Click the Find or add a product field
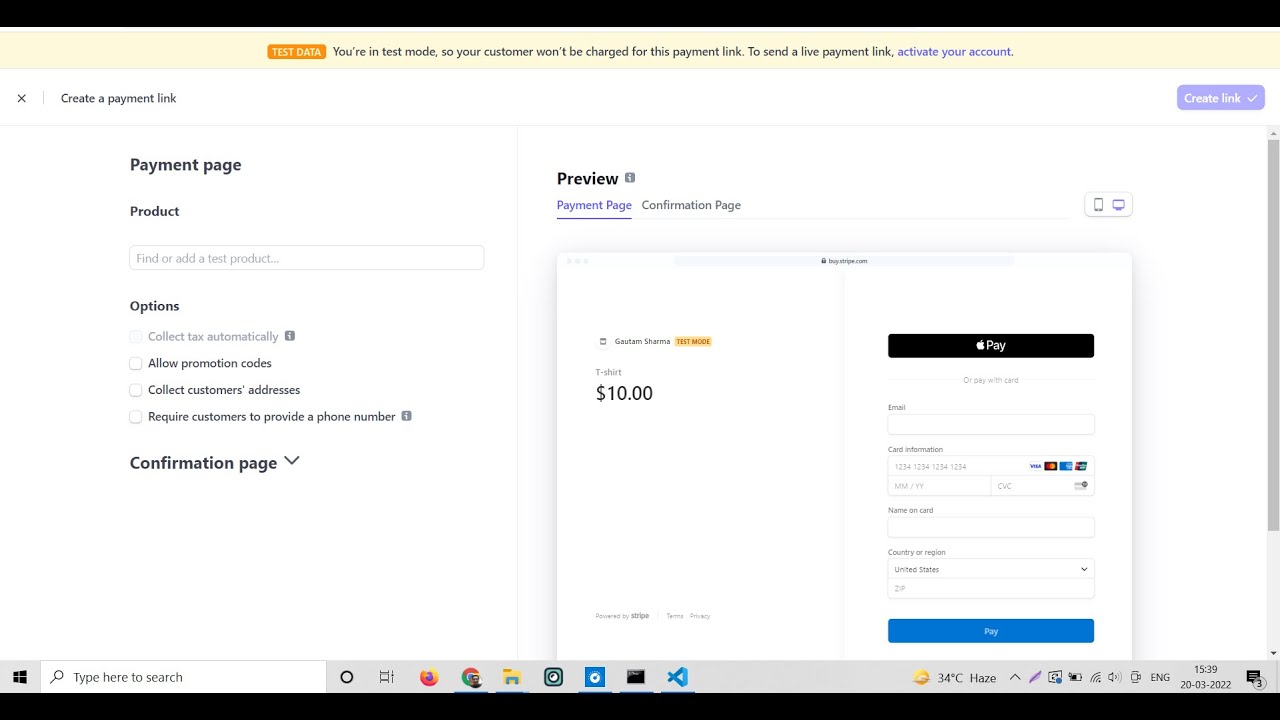 [306, 258]
